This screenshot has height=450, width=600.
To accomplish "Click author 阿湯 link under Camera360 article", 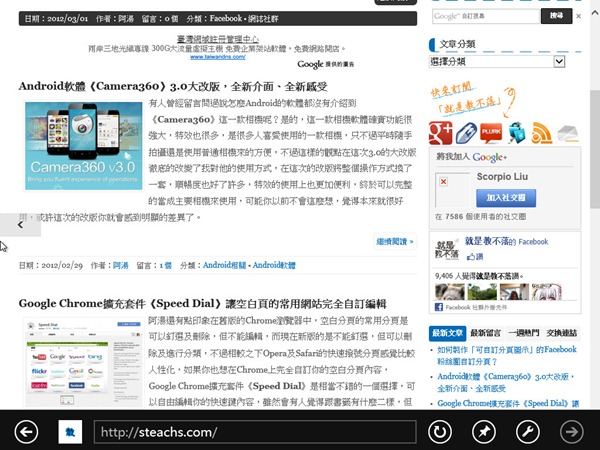I will tap(121, 265).
